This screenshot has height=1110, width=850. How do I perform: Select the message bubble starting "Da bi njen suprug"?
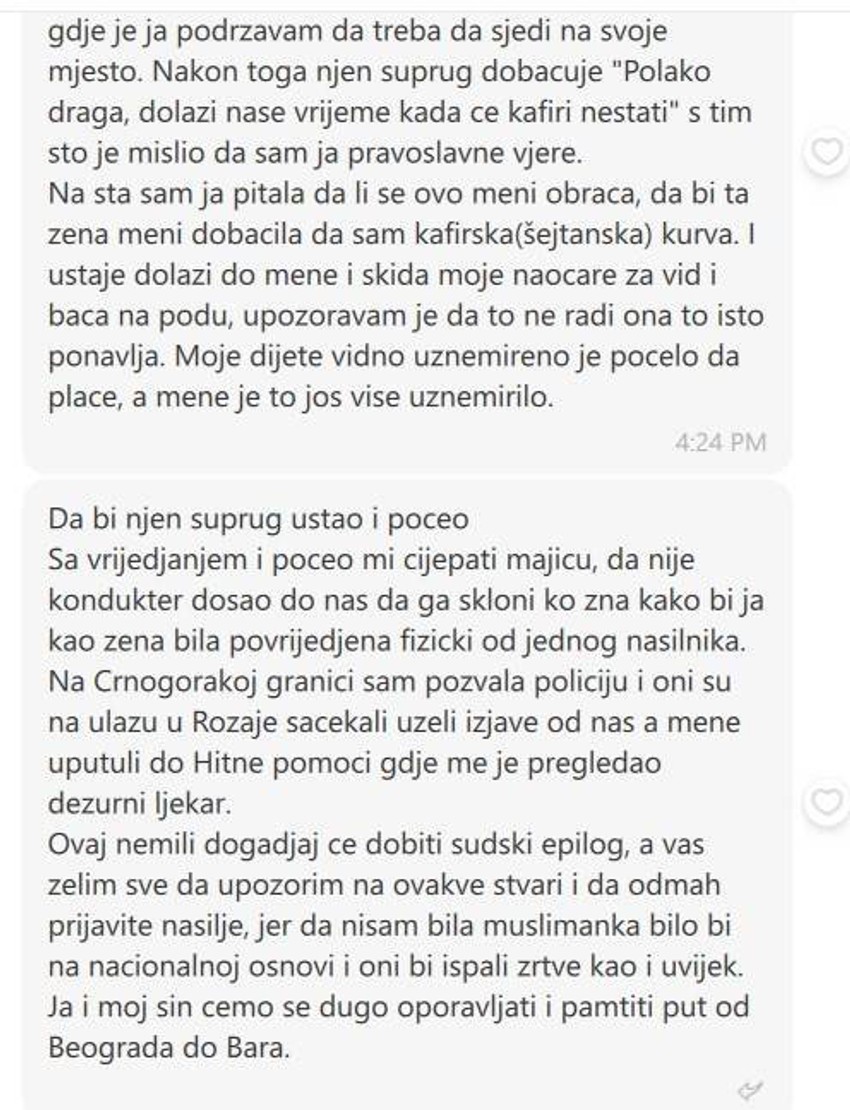point(406,794)
